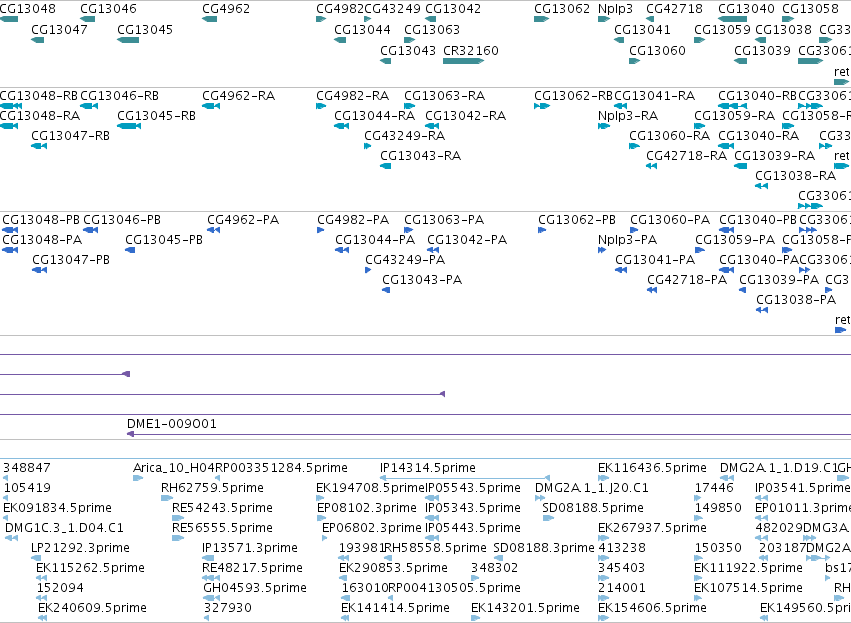Click EST EK116436.5prime

pos(652,468)
